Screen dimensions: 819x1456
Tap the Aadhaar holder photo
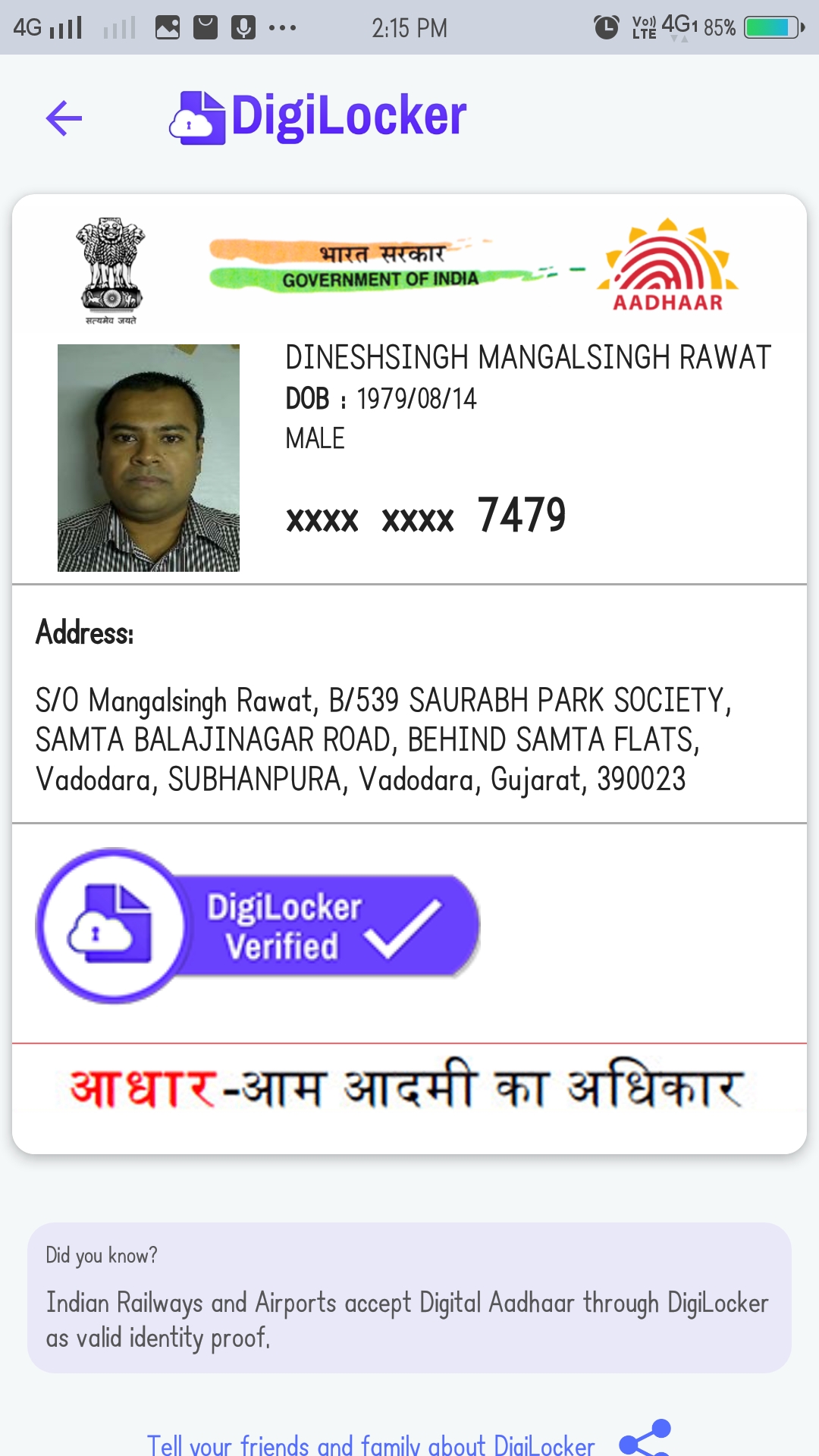point(149,458)
